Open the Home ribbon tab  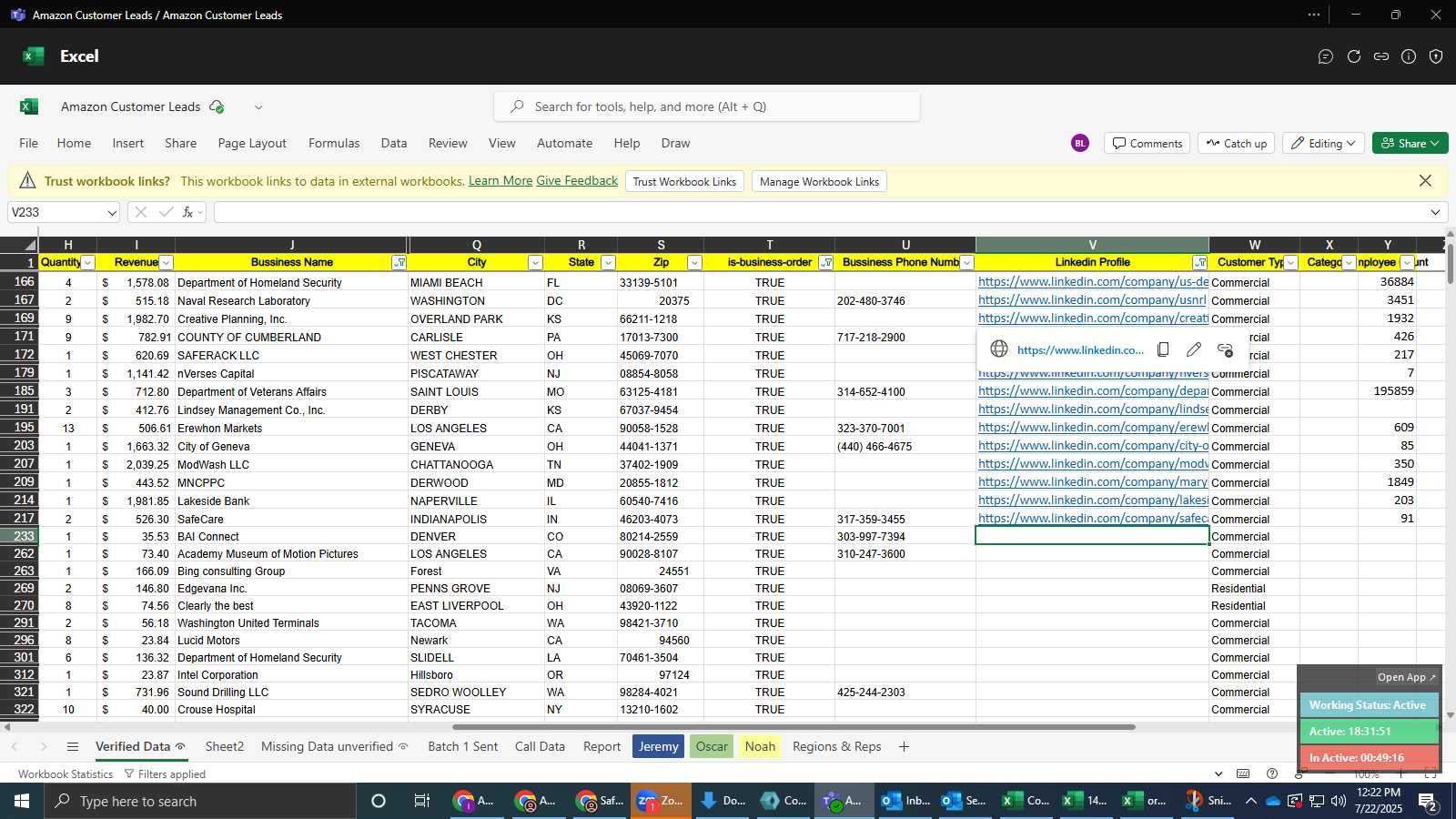pyautogui.click(x=74, y=143)
